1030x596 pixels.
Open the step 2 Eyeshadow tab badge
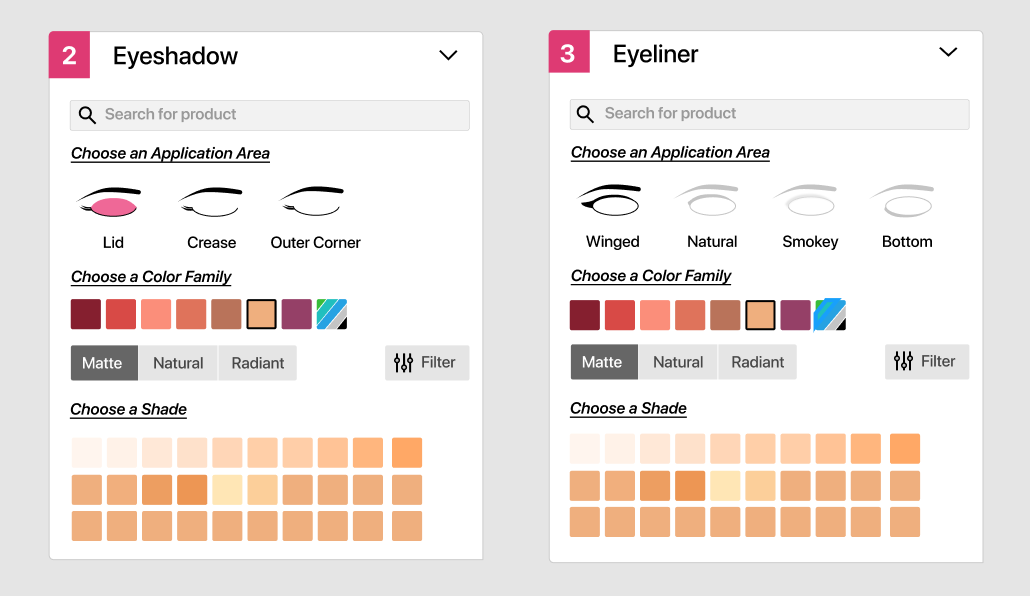coord(69,55)
